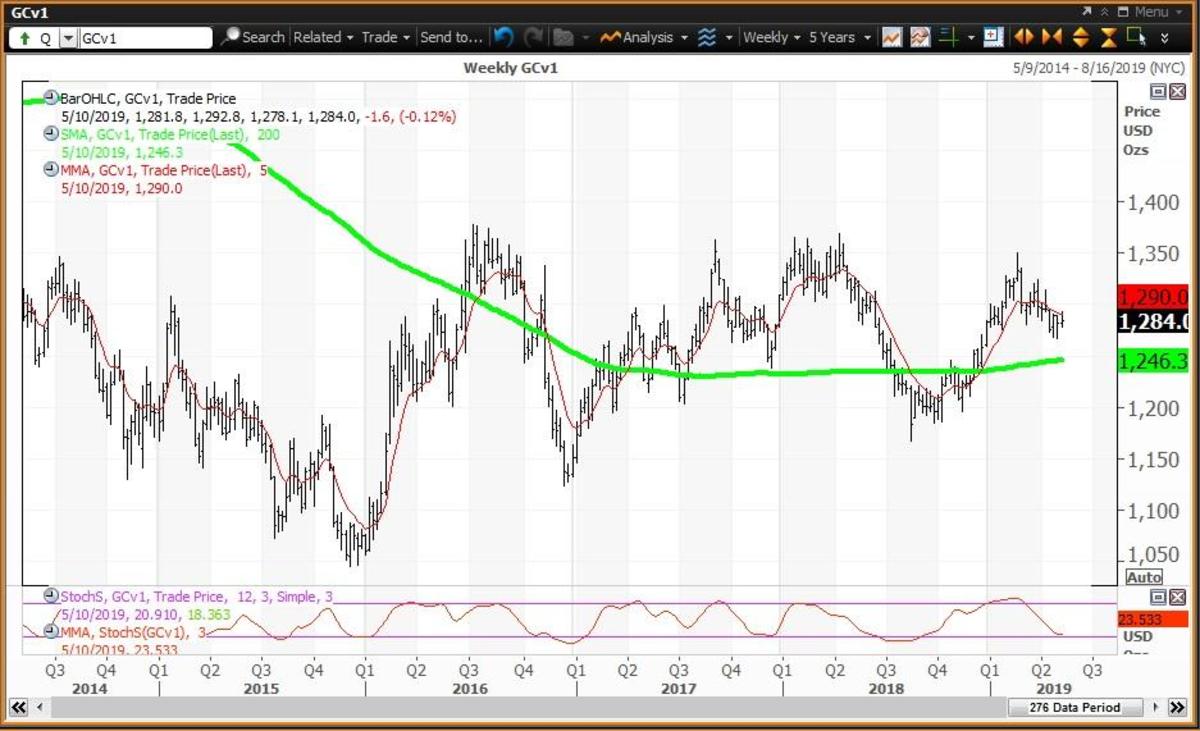Screen dimensions: 1200x731
Task: Click the line chart thumbnail icon
Action: point(892,37)
